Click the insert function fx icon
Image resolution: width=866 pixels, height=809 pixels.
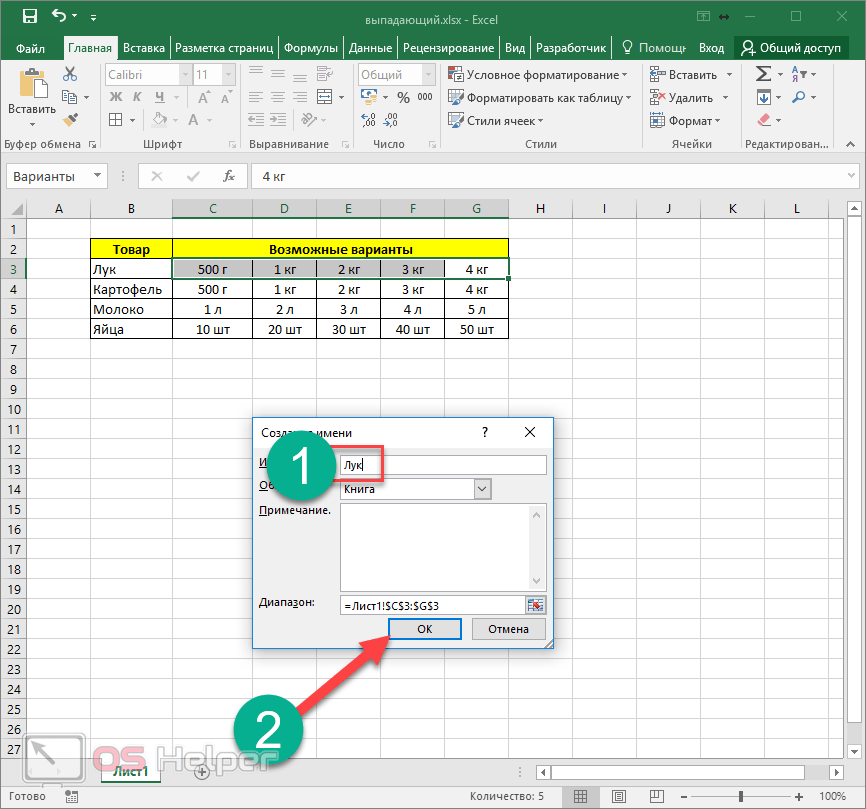[x=229, y=176]
